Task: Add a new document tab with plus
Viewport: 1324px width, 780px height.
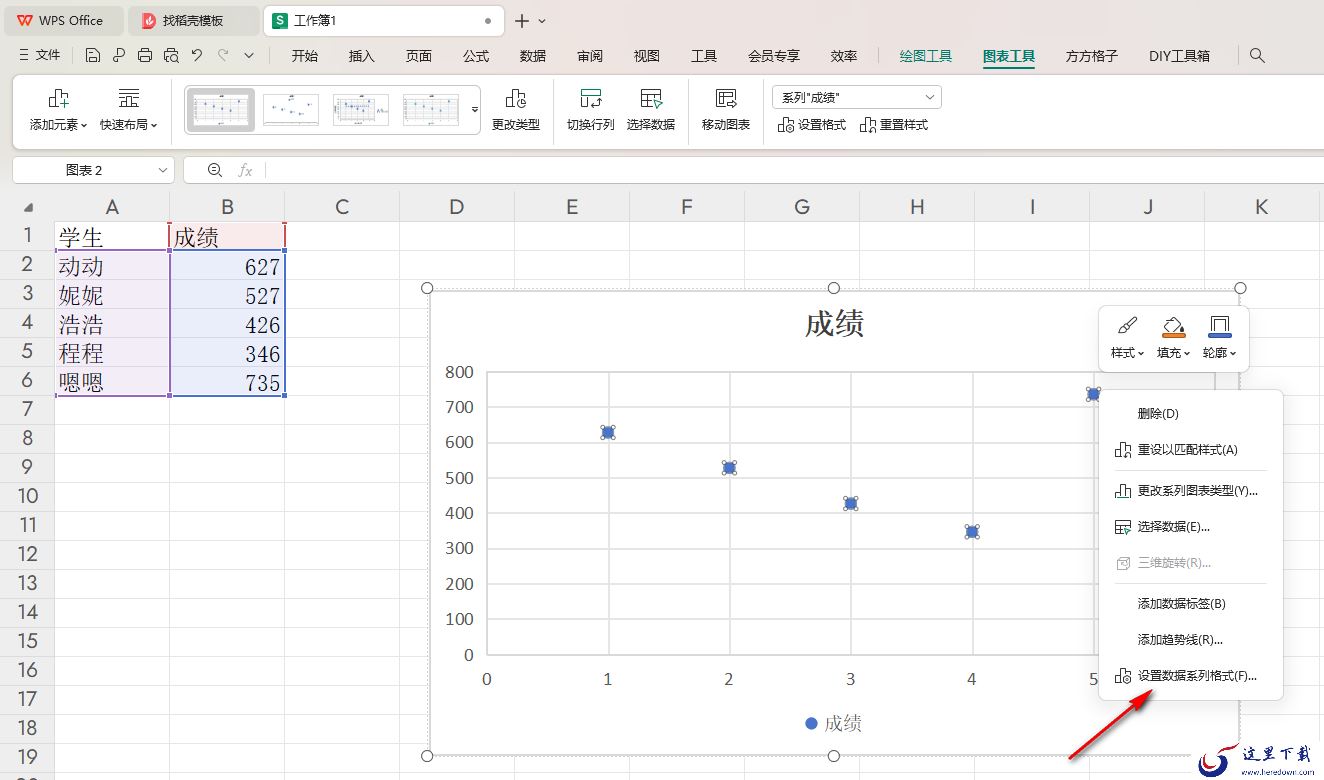Action: [522, 21]
